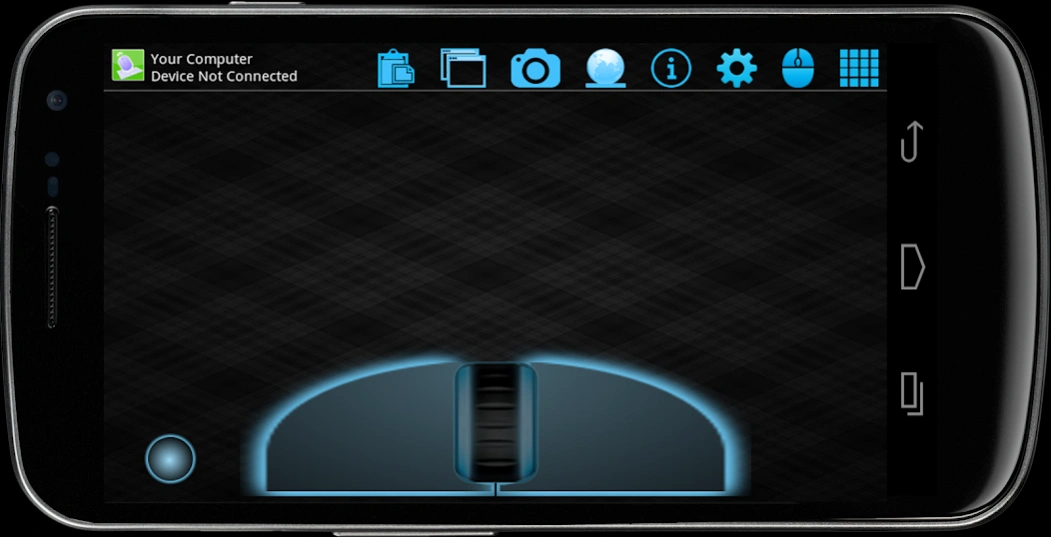The width and height of the screenshot is (1051, 537).
Task: Open the clipboard paste icon
Action: [396, 68]
